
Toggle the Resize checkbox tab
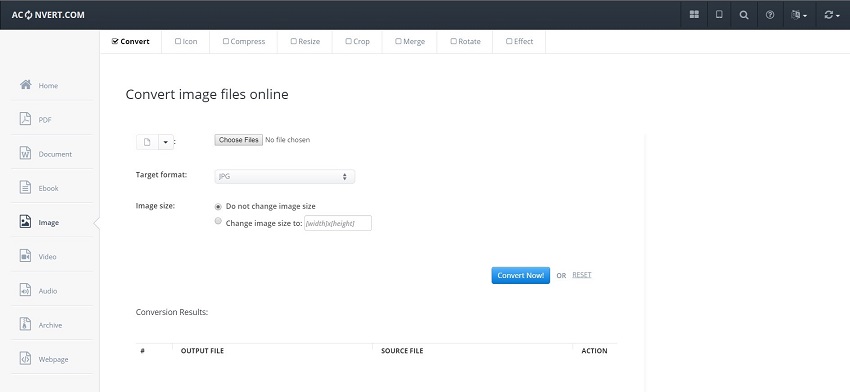pos(305,41)
